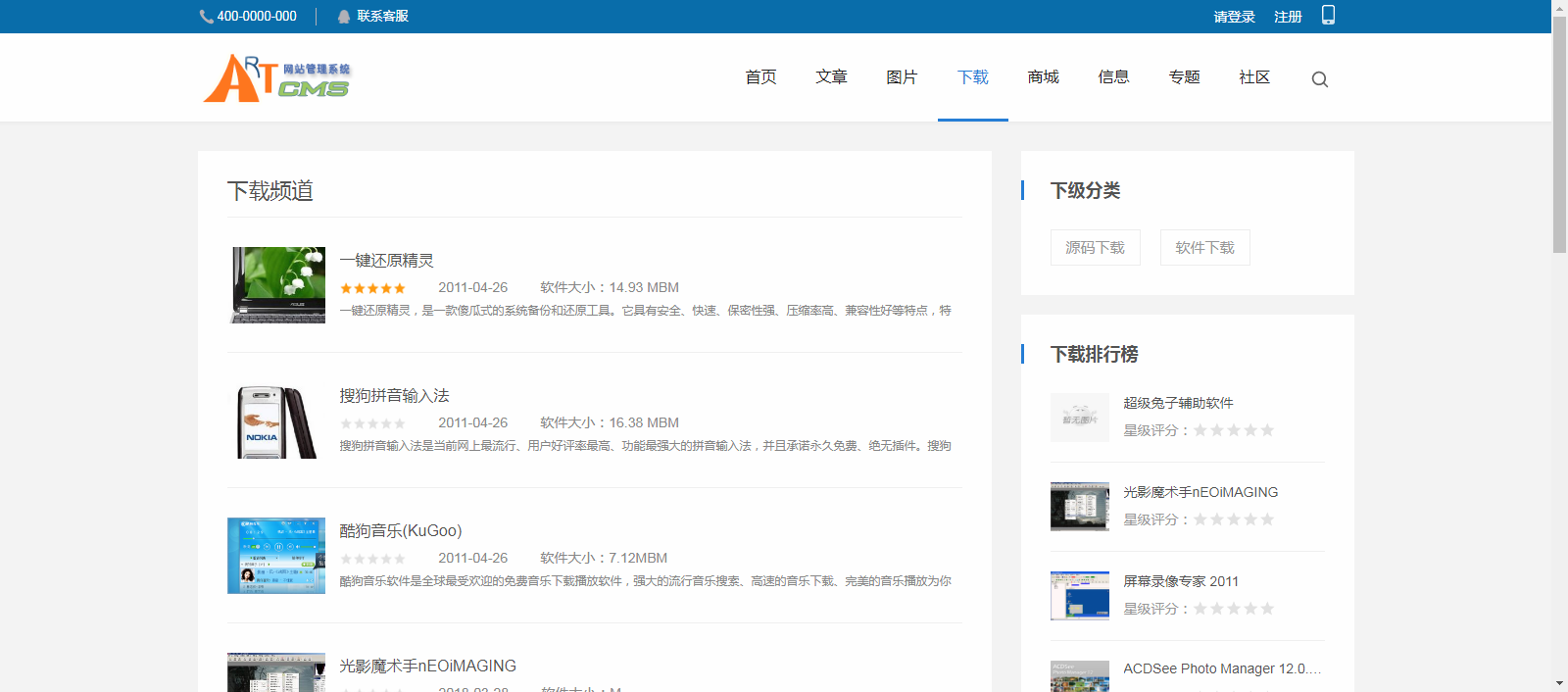This screenshot has width=1568, height=692.
Task: Click the 400-0000-000 phone number
Action: (257, 17)
